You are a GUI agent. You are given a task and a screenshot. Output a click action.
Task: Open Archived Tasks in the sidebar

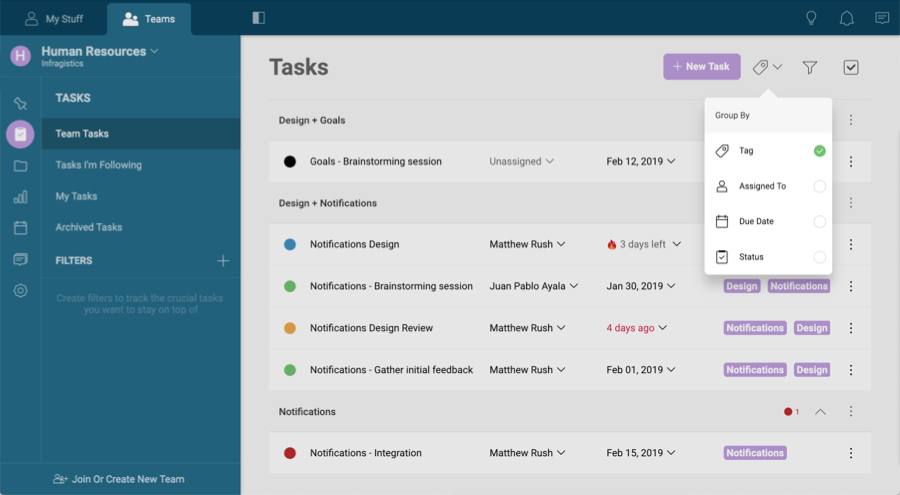(89, 228)
